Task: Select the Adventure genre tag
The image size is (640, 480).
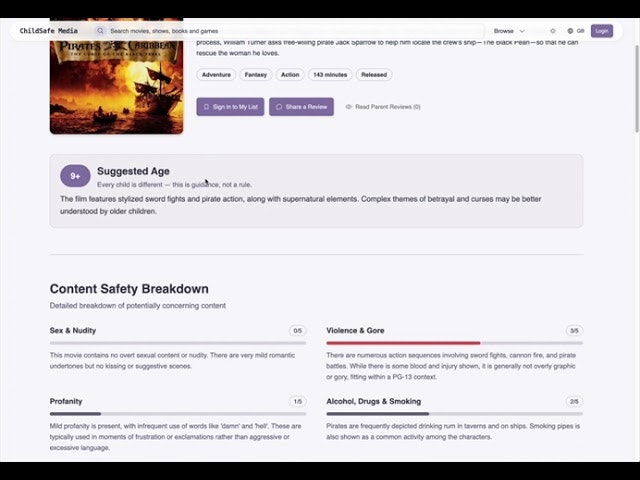Action: (x=216, y=75)
